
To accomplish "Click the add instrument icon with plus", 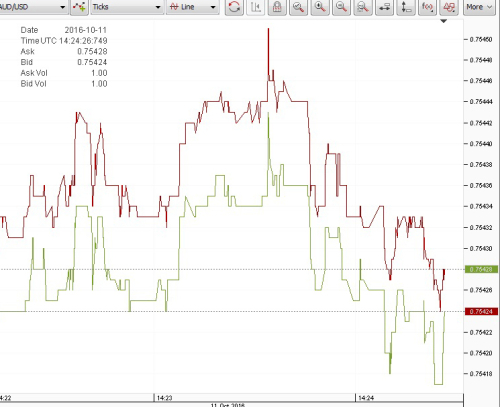I will [x=79, y=7].
